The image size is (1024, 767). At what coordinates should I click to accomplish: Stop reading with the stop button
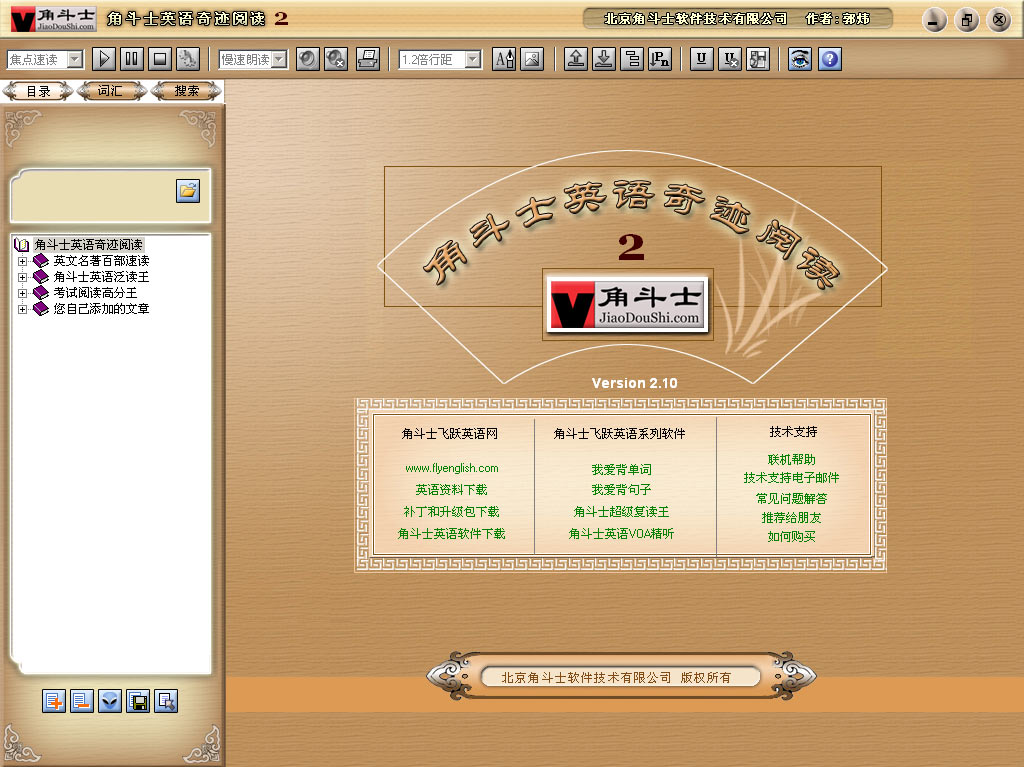[x=160, y=59]
